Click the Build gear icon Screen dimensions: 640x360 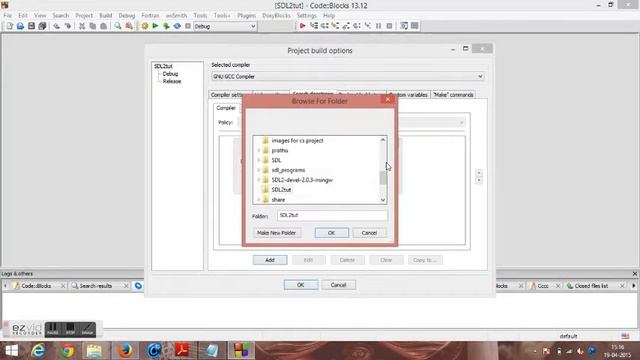click(144, 26)
